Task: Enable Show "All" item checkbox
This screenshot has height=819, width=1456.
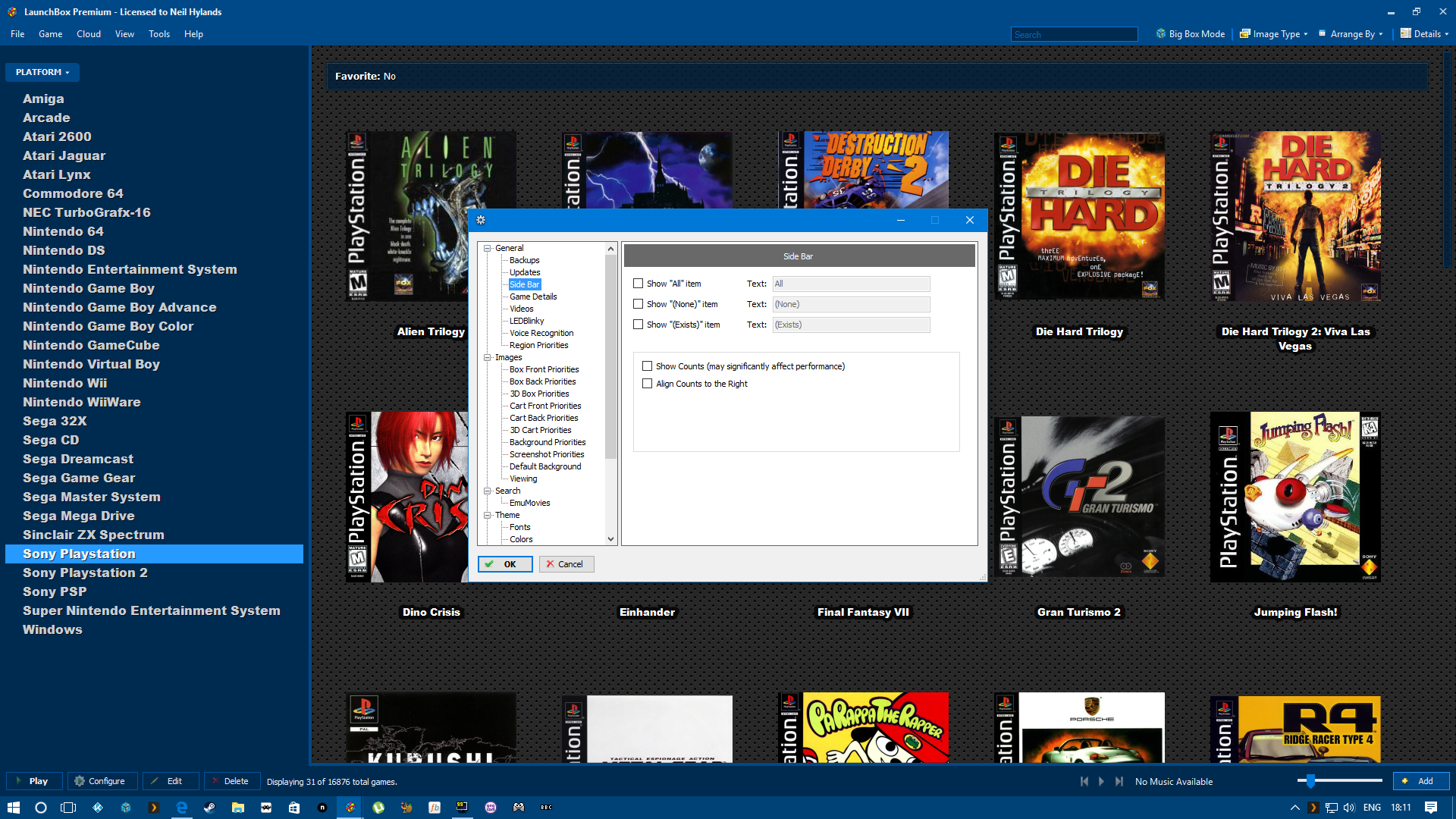Action: pos(638,284)
